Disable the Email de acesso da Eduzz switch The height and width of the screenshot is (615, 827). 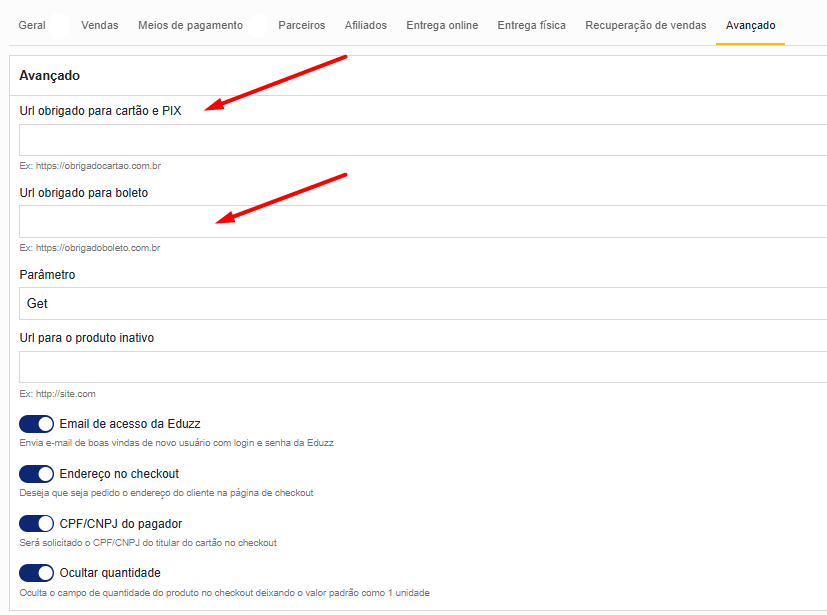point(36,424)
